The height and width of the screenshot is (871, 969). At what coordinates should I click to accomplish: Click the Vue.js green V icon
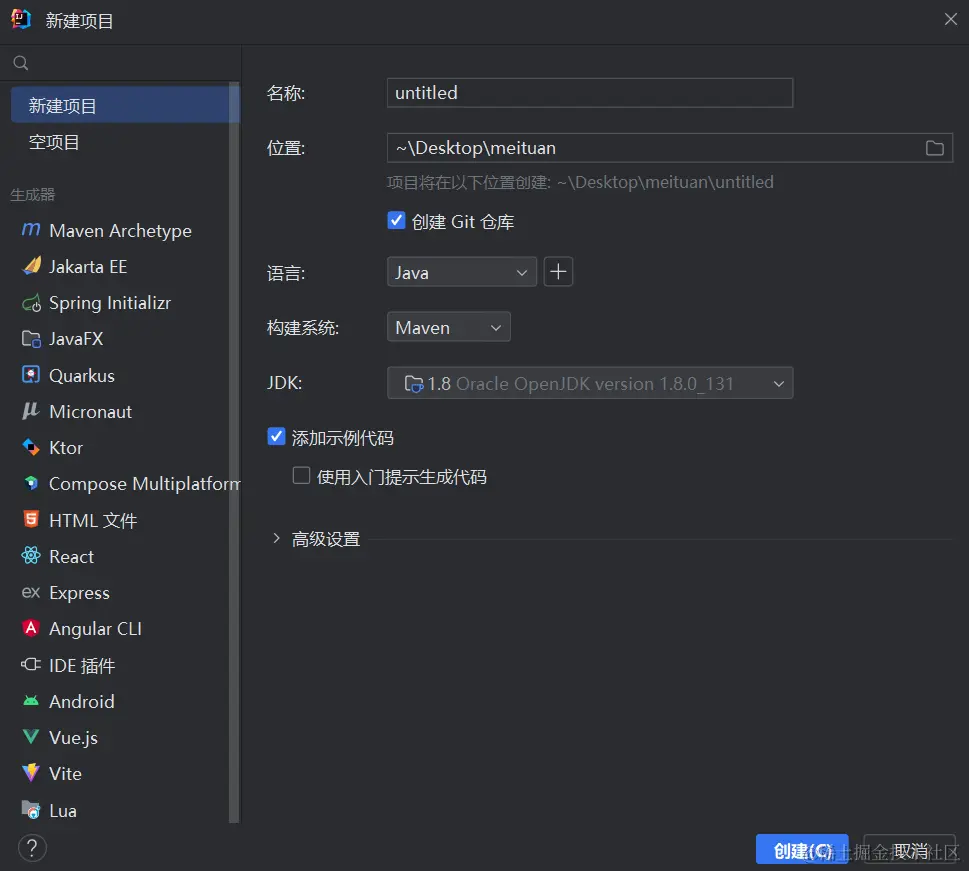coord(31,736)
